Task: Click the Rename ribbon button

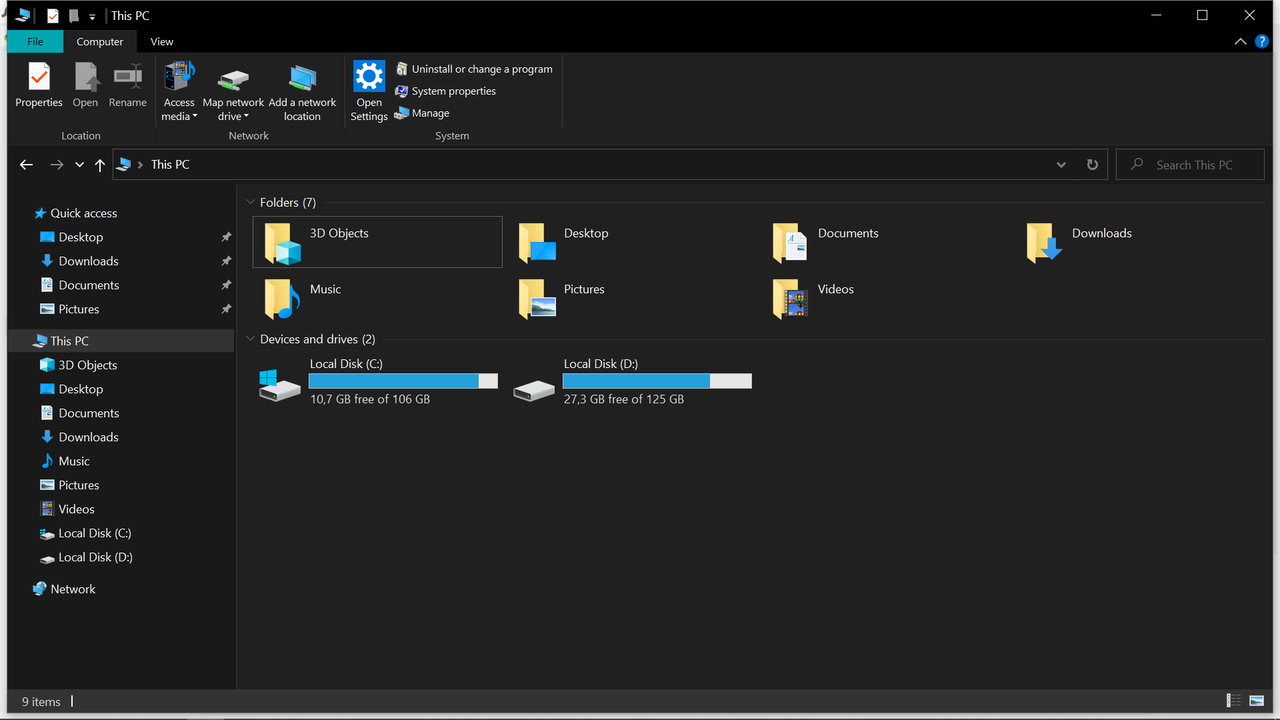Action: coord(127,85)
